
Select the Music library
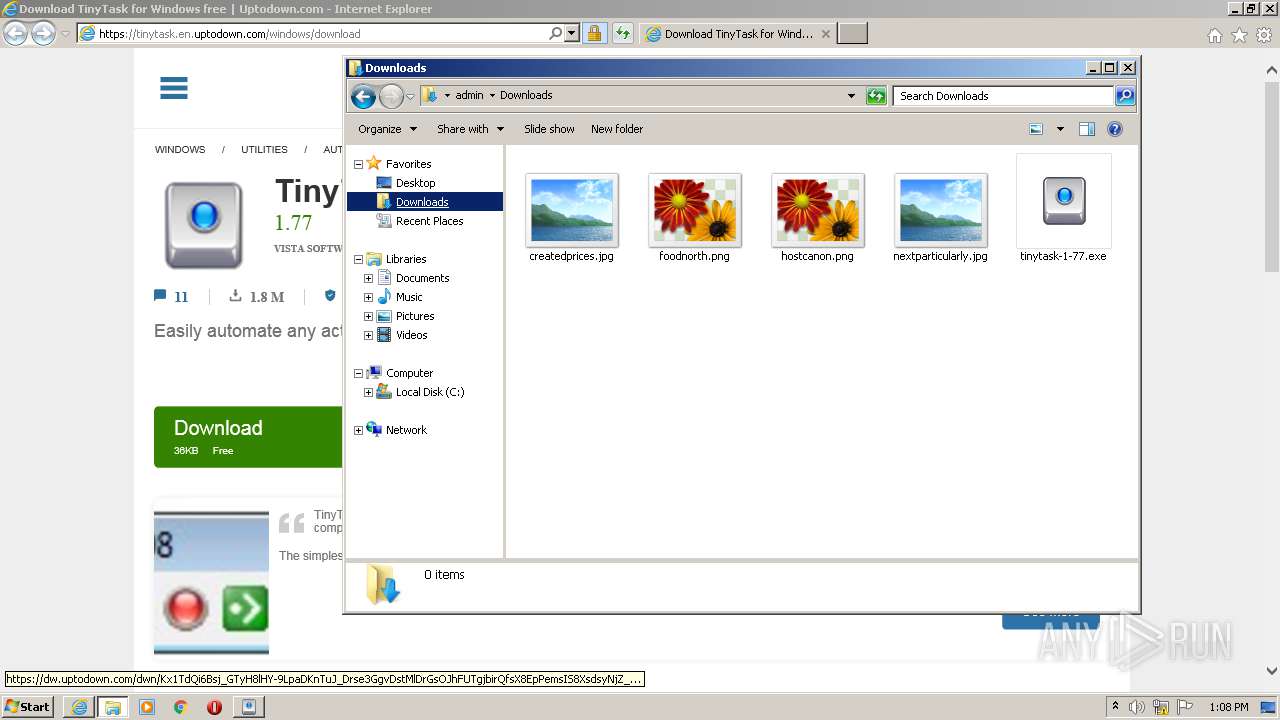click(409, 297)
